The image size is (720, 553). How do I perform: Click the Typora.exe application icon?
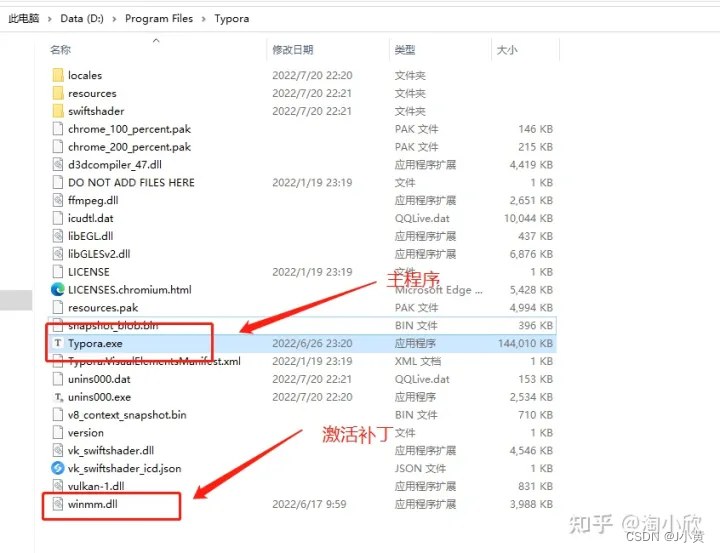pos(58,344)
